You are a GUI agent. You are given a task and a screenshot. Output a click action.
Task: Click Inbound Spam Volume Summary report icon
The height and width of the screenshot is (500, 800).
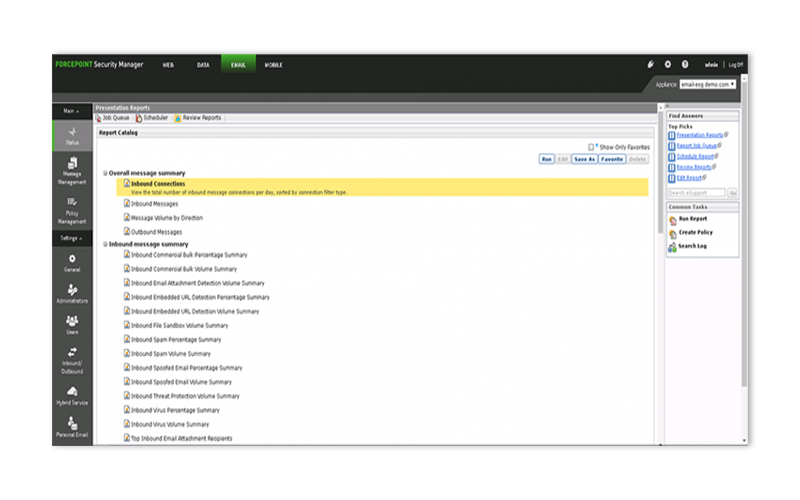point(127,353)
